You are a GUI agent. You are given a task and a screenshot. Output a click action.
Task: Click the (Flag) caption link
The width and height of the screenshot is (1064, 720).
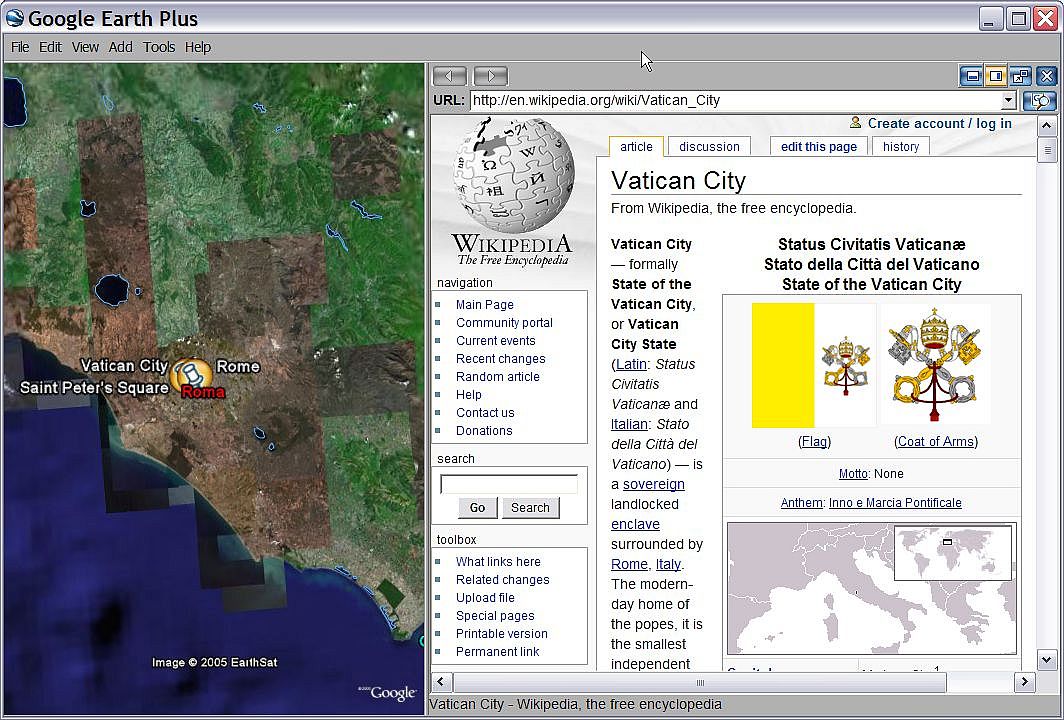click(x=814, y=442)
